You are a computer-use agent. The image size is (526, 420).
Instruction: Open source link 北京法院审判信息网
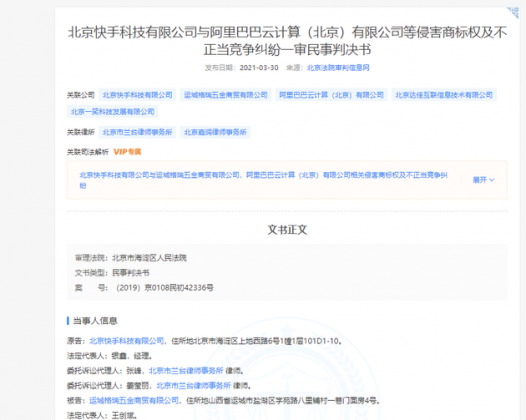click(338, 68)
